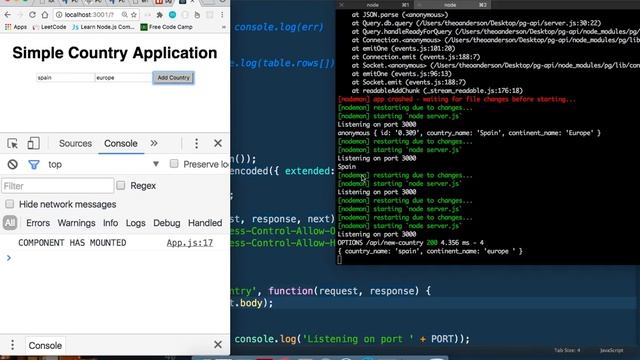The image size is (640, 360).
Task: Clear the console with the ban icon
Action: 13,164
